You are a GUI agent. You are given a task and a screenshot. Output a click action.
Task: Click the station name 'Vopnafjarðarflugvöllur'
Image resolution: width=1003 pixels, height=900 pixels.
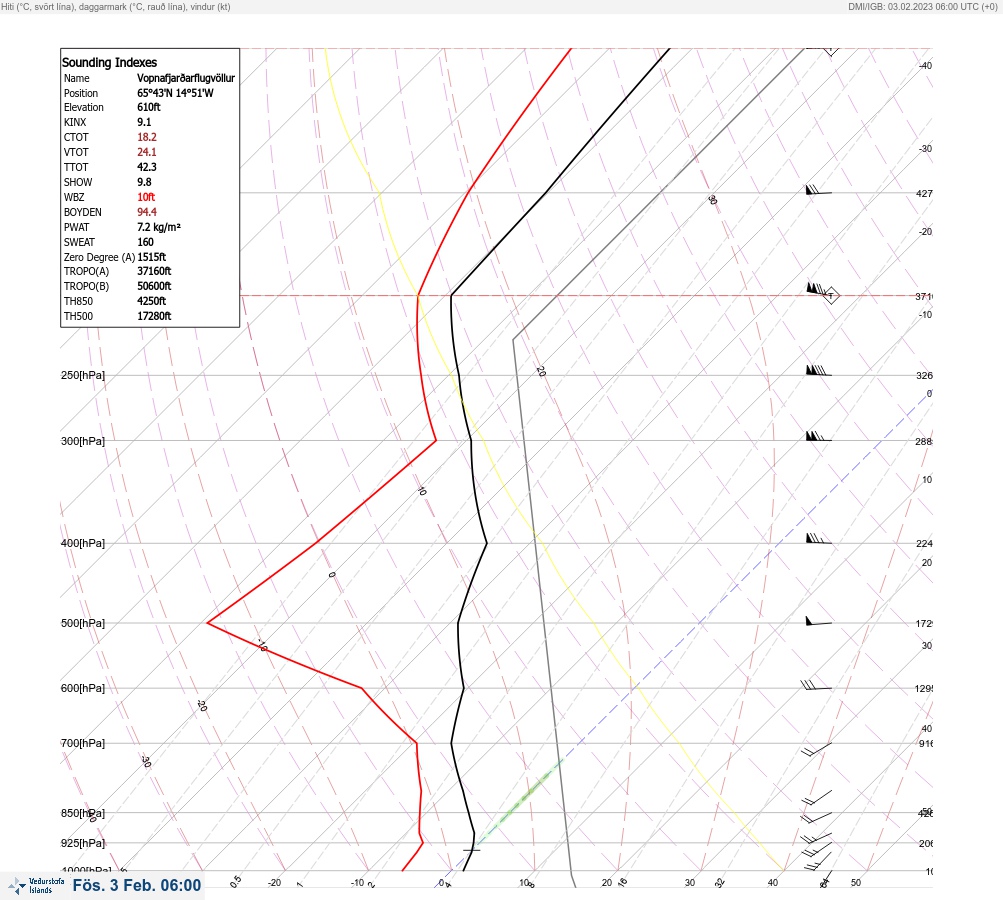point(186,78)
